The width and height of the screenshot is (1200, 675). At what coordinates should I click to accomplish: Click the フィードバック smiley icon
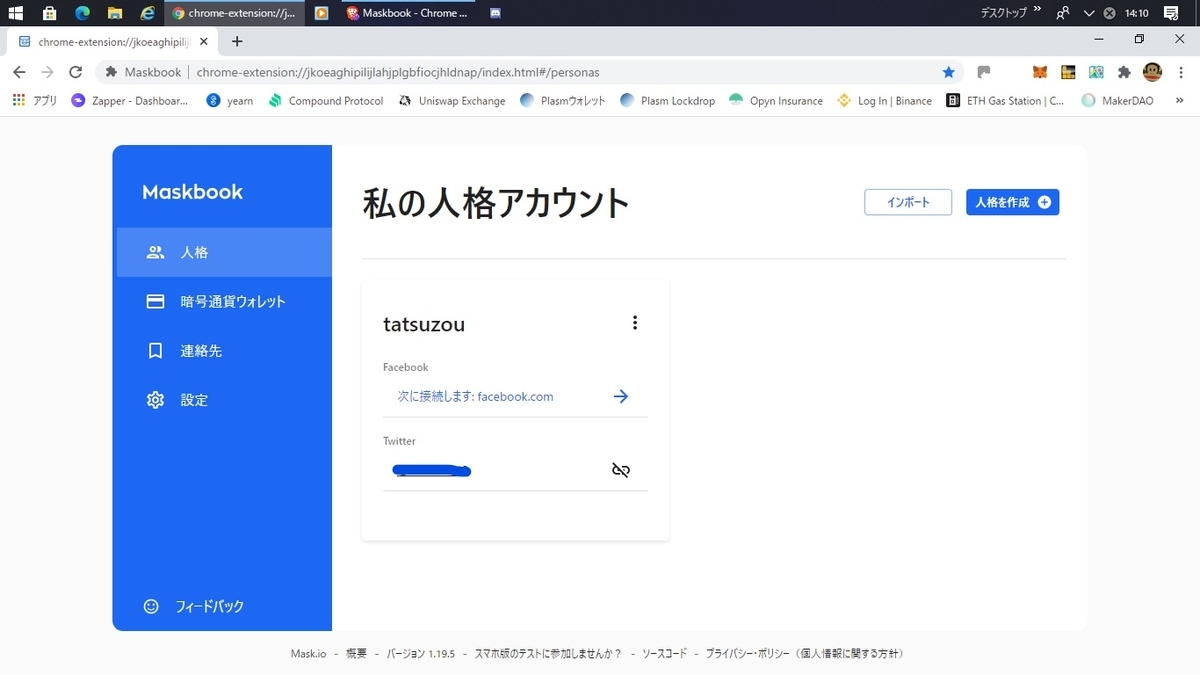click(x=151, y=606)
